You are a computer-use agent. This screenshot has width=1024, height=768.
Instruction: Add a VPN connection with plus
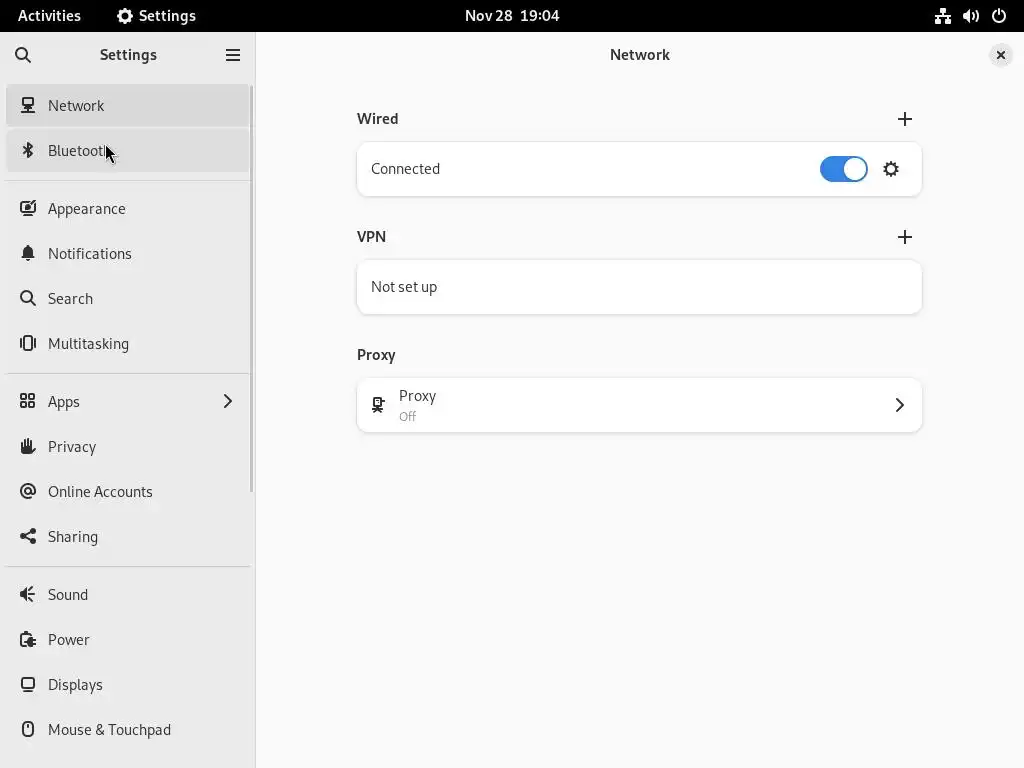click(x=904, y=237)
